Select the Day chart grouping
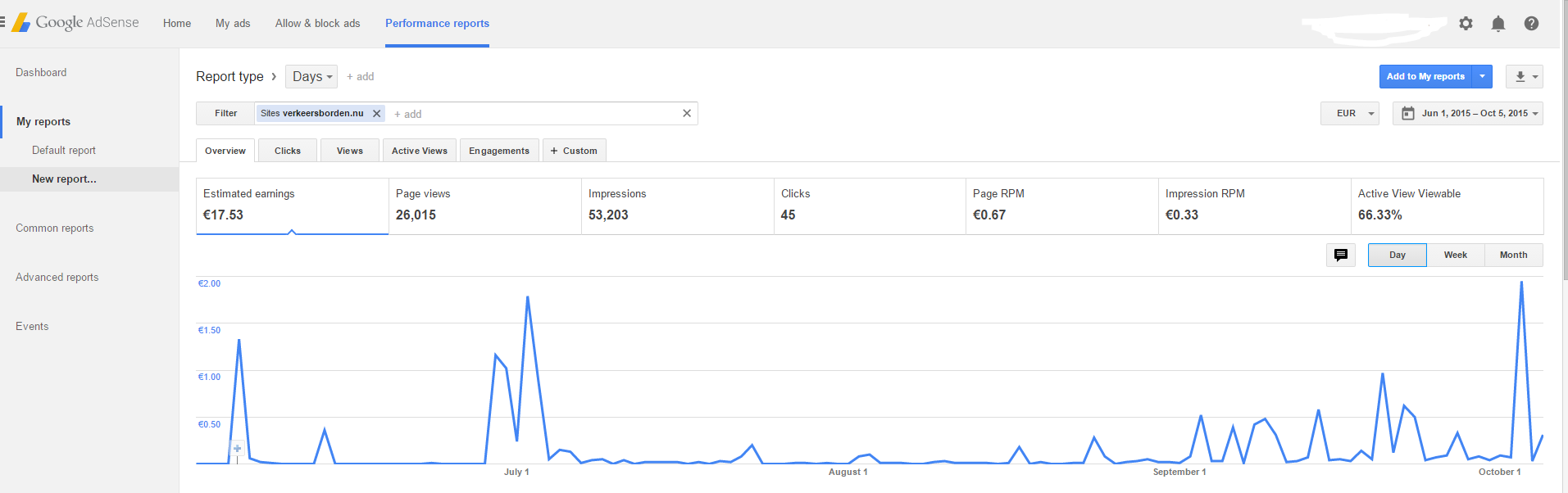Viewport: 1568px width, 493px height. pos(1398,255)
